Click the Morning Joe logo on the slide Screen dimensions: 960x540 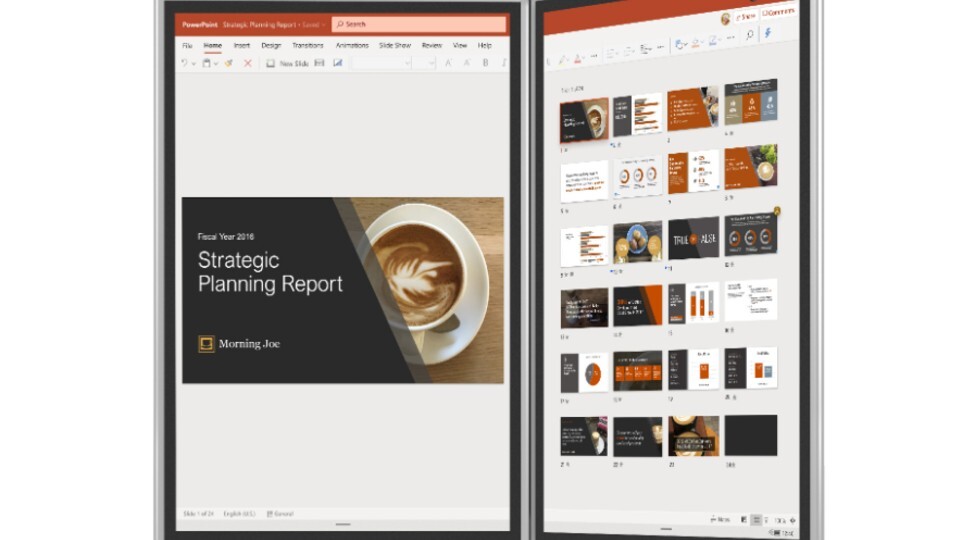pyautogui.click(x=239, y=344)
